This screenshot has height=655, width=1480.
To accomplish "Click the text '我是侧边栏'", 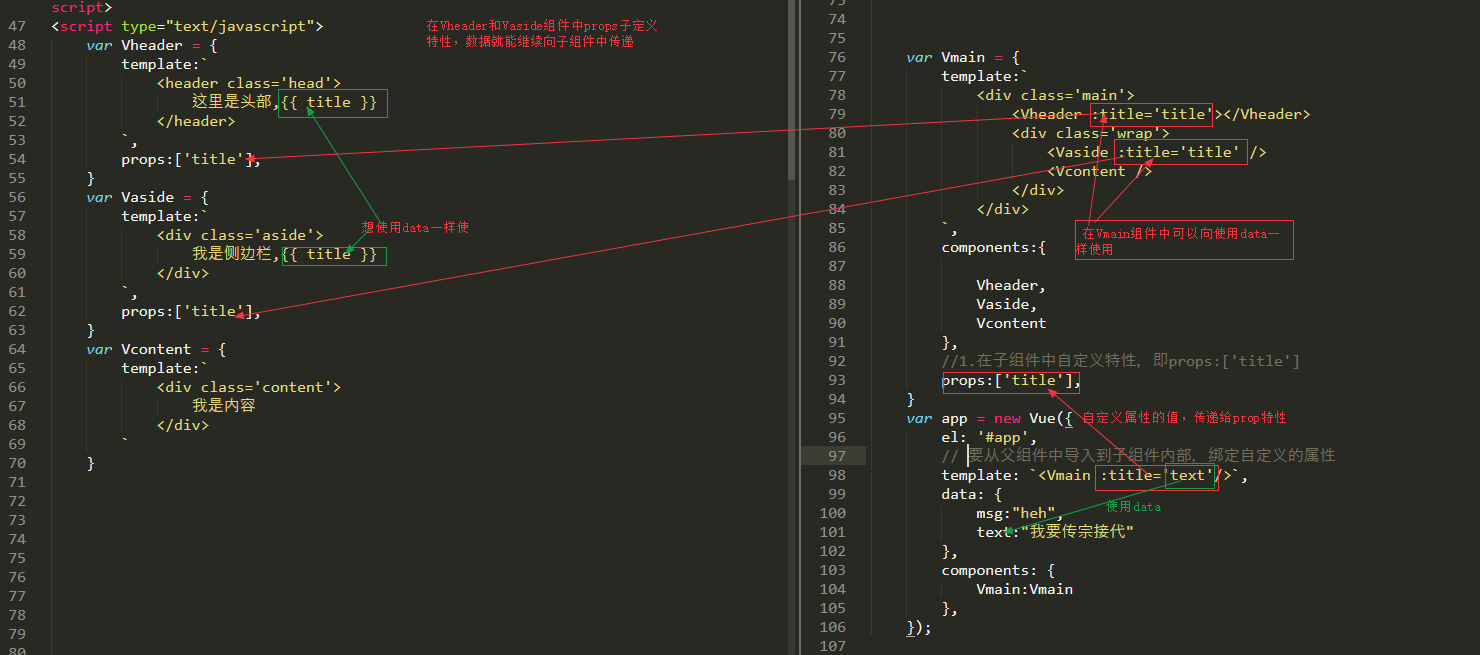I will [231, 254].
